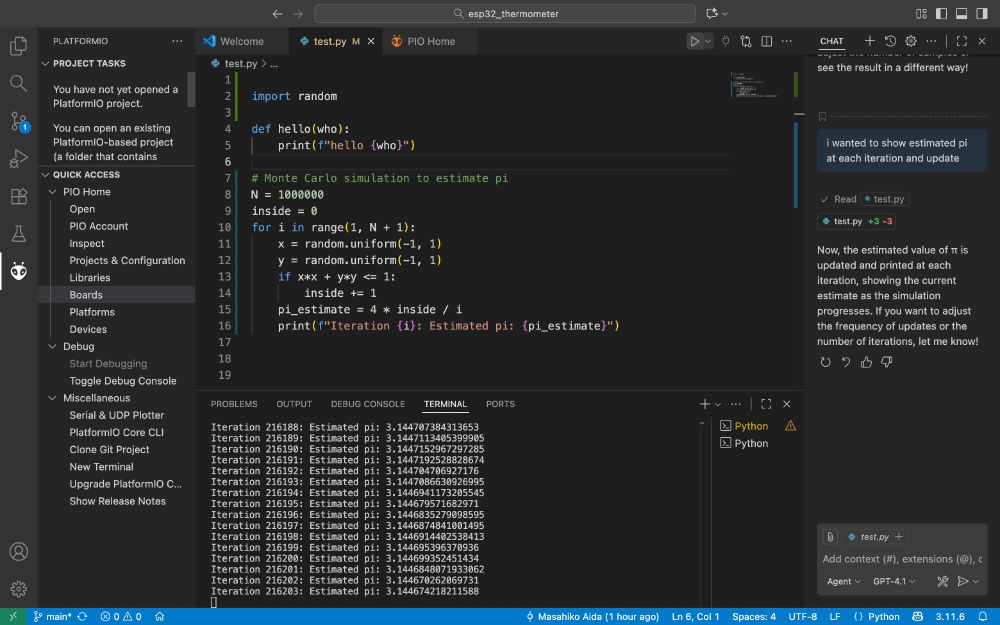Screen dimensions: 1000x625
Task: Show chat history with clock icon
Action: pyautogui.click(x=890, y=41)
